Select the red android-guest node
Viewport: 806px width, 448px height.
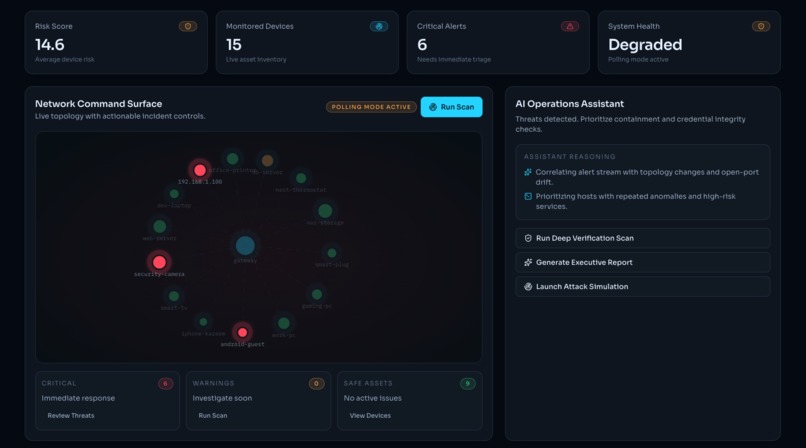[x=242, y=333]
